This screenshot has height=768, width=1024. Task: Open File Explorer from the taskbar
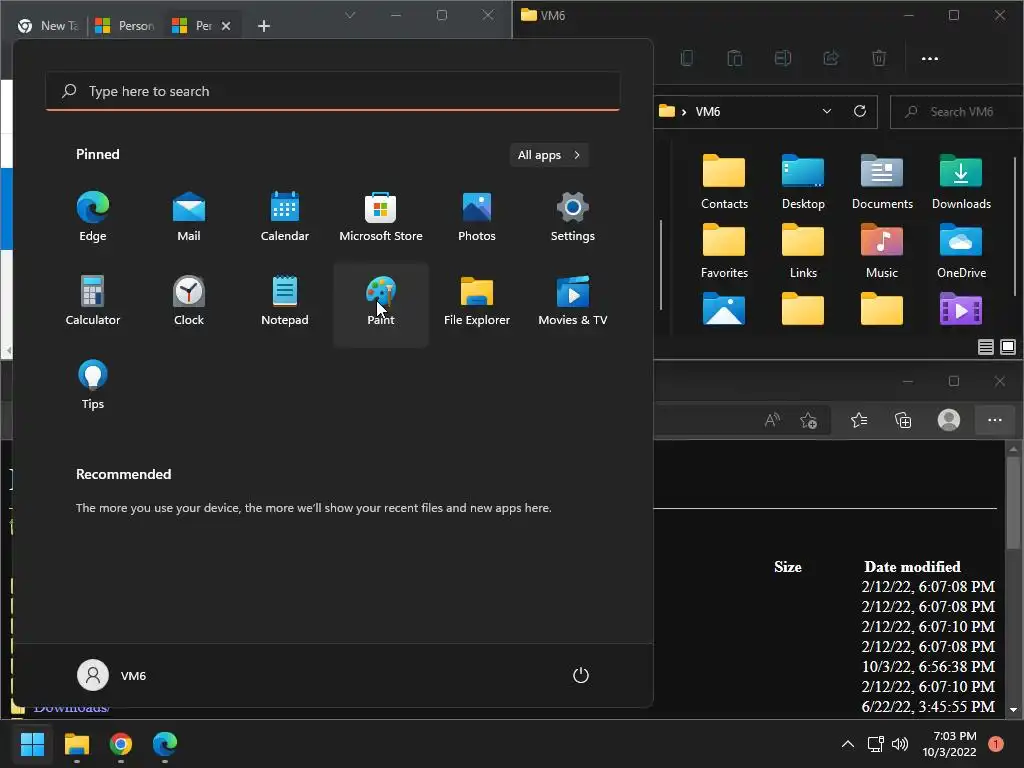pyautogui.click(x=76, y=744)
